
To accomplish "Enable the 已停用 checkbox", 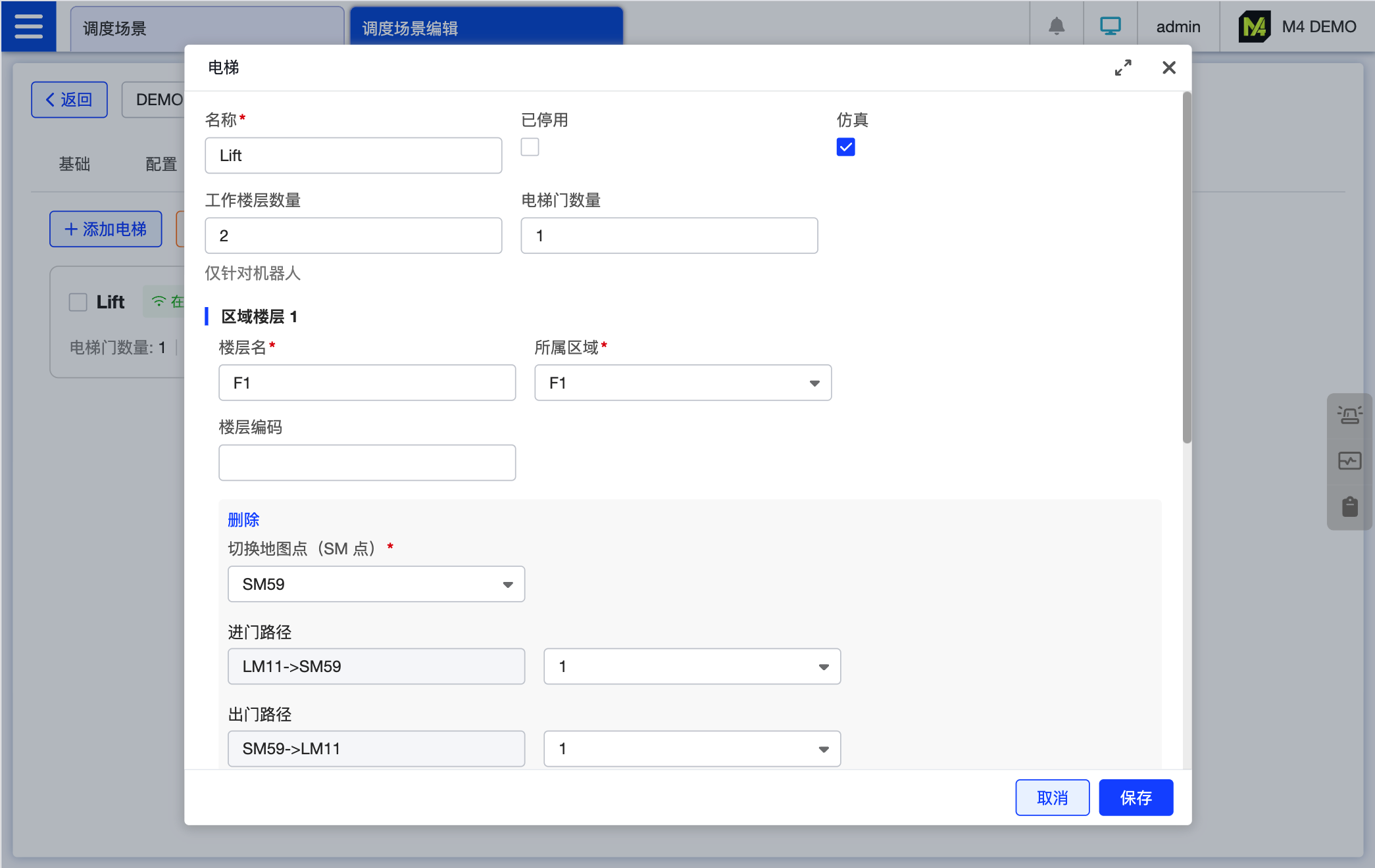I will [x=530, y=147].
